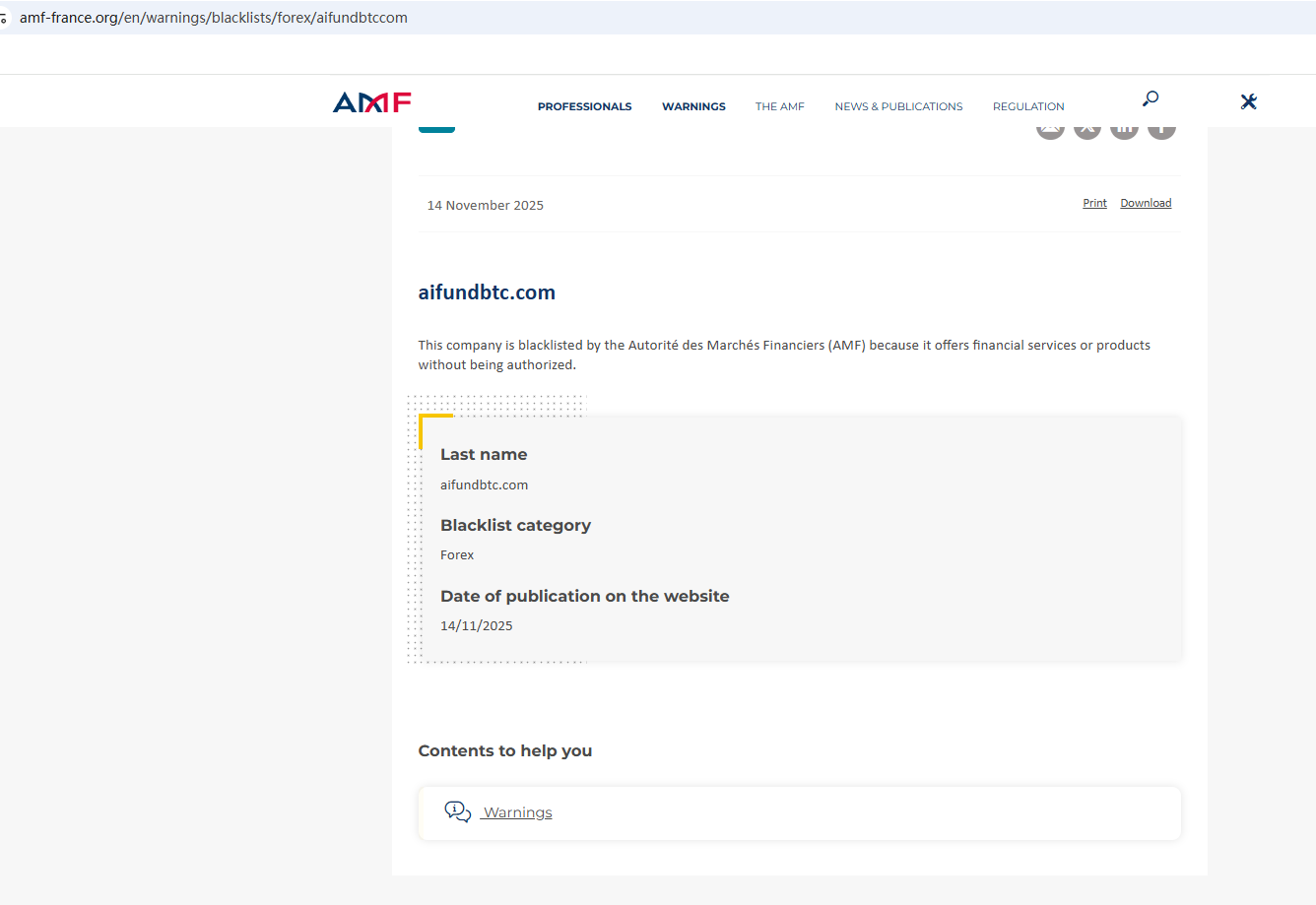Click the "Blacklist category" label
The height and width of the screenshot is (905, 1316).
tap(515, 525)
